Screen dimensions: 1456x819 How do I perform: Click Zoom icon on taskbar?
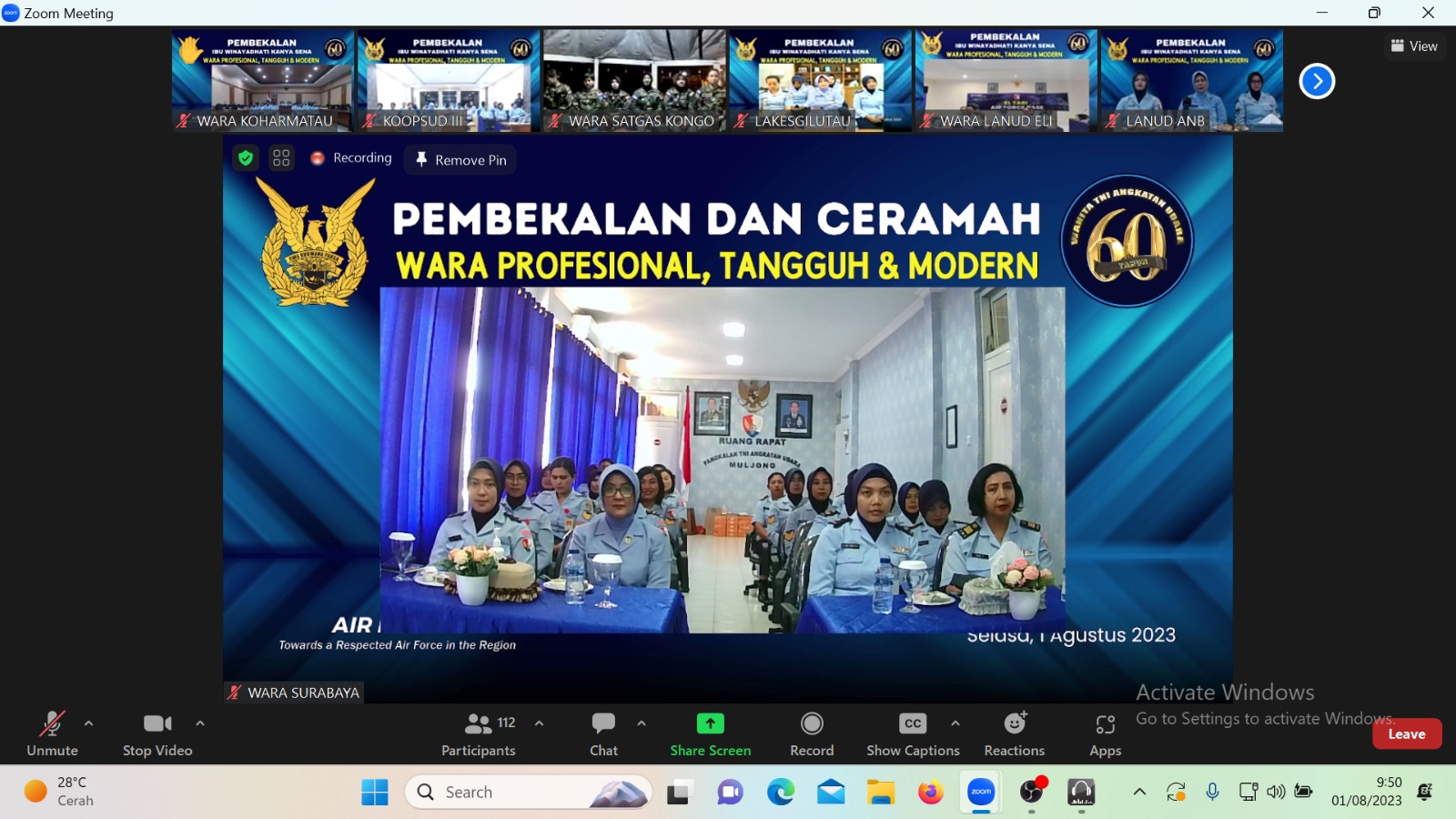click(981, 793)
